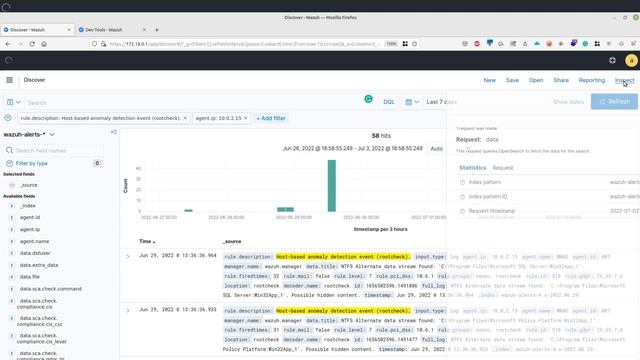Click the green Grammarly icon in search bar
Screen dimensions: 640x360
click(368, 99)
